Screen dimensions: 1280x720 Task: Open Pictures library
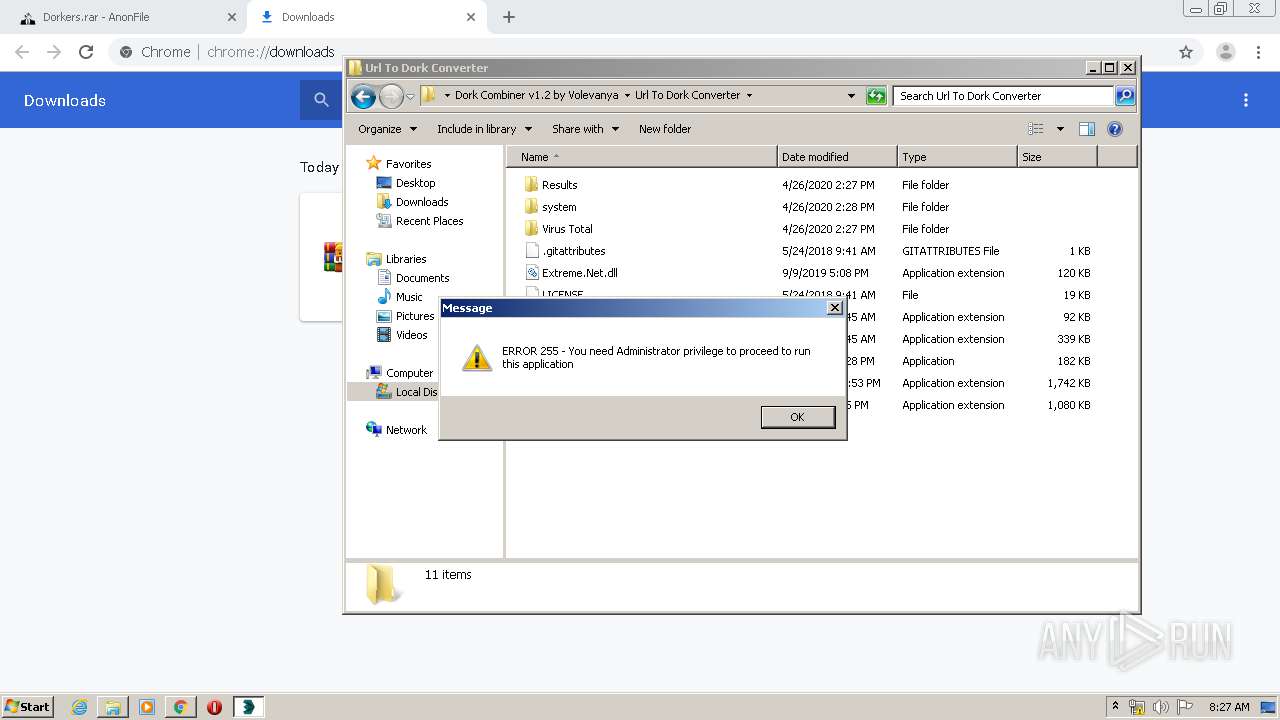[x=406, y=316]
